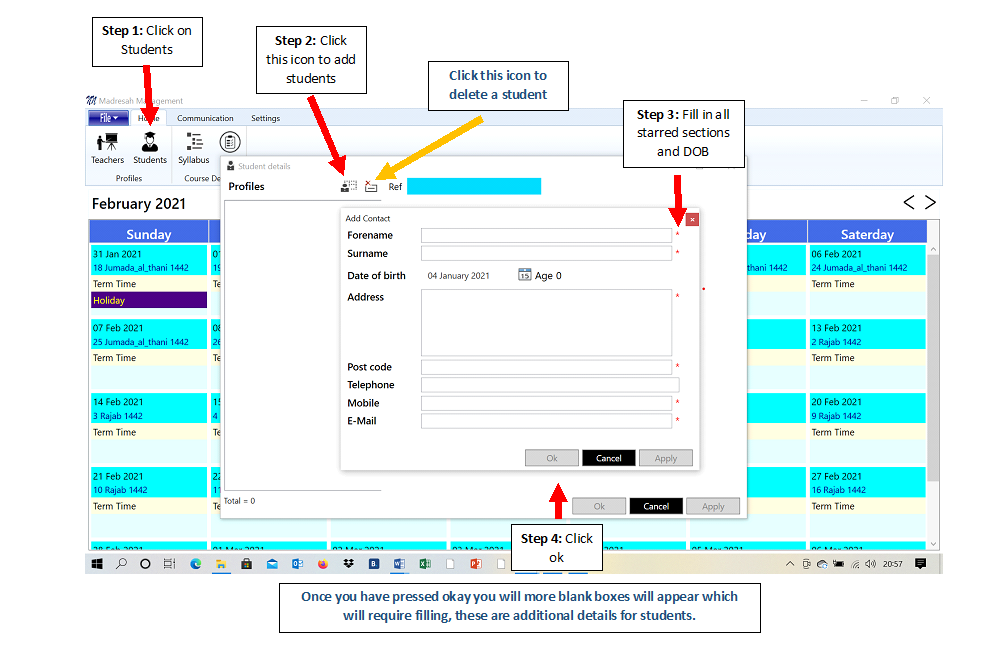Open the date of birth calendar picker
This screenshot has height=652, width=1003.
(524, 275)
